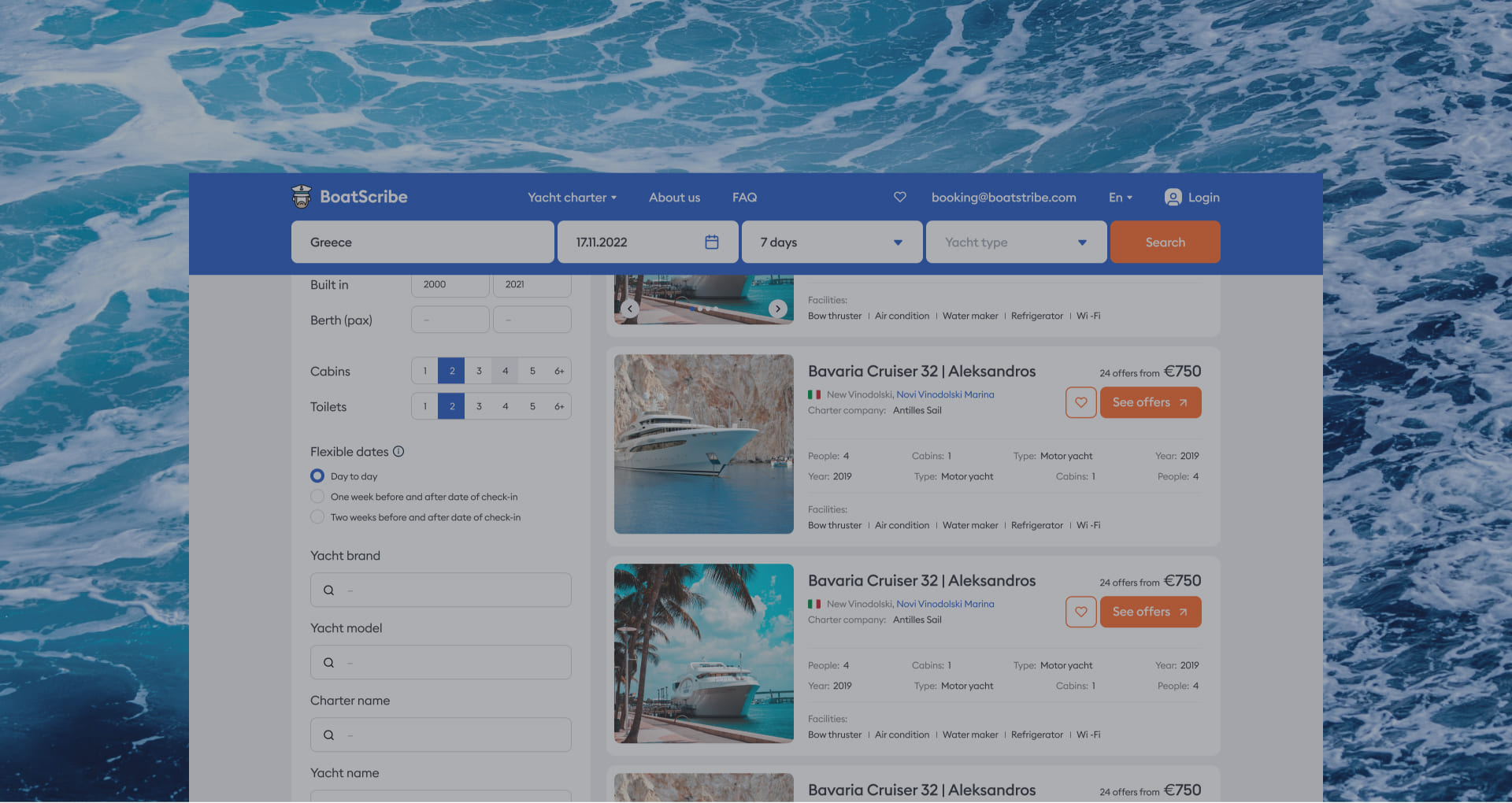
Task: Go to previous yacht photo arrow
Action: click(x=630, y=309)
